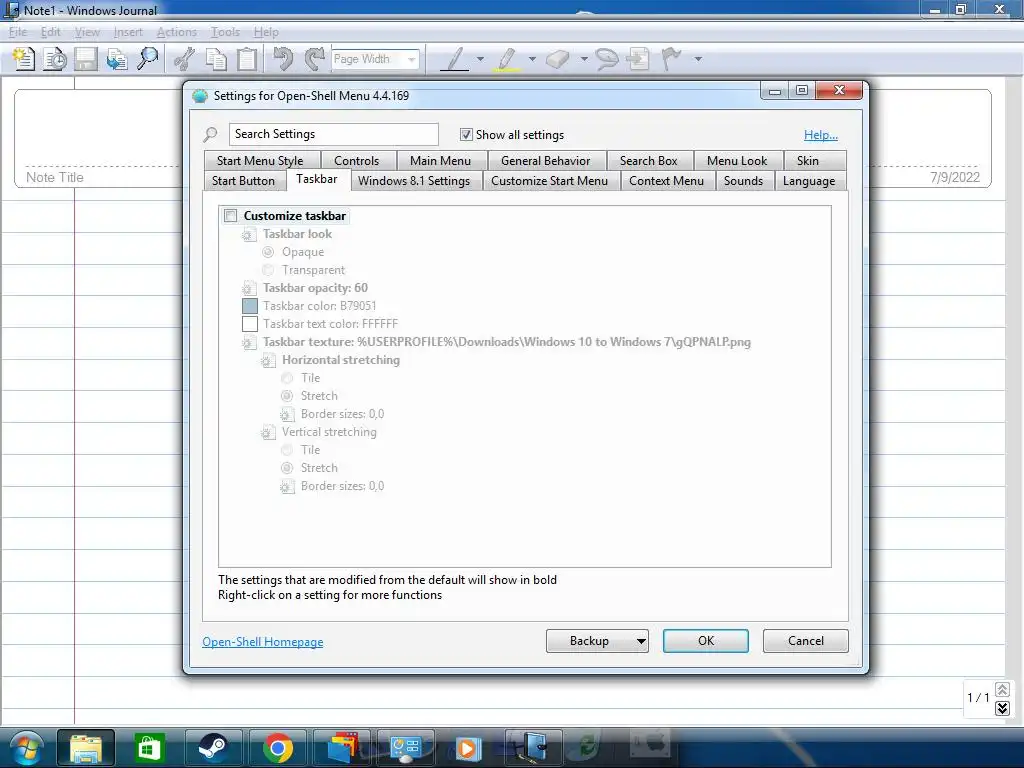Click import/export icon next to Save
The width and height of the screenshot is (1024, 768).
pos(117,59)
